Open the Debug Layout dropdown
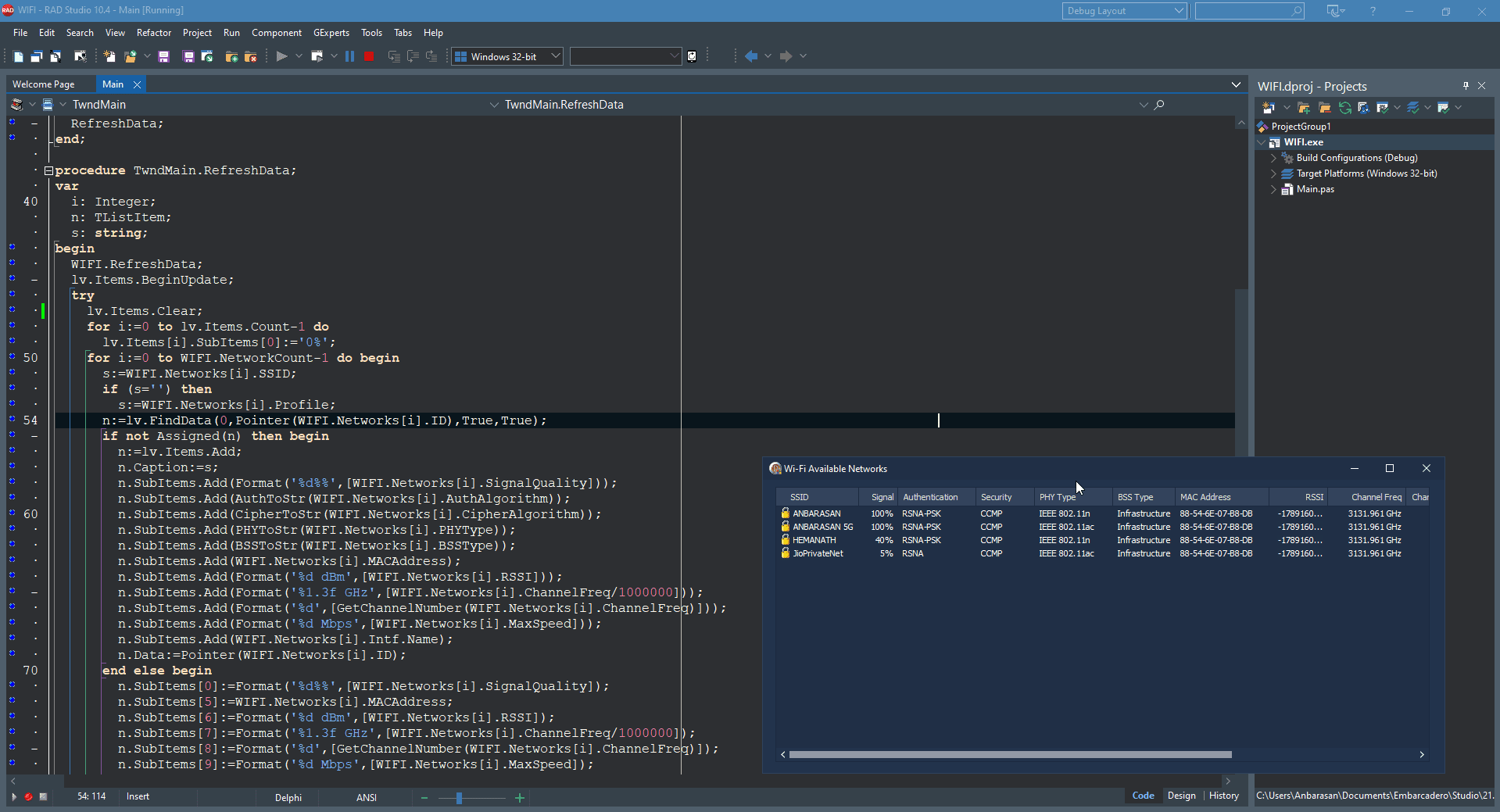The width and height of the screenshot is (1500, 812). 1125,11
